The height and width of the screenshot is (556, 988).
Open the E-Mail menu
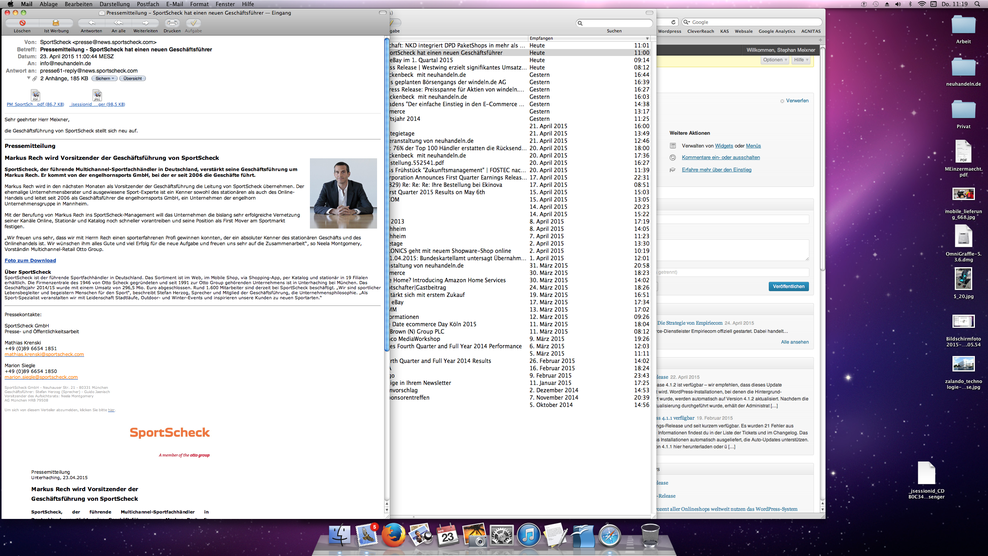click(175, 4)
